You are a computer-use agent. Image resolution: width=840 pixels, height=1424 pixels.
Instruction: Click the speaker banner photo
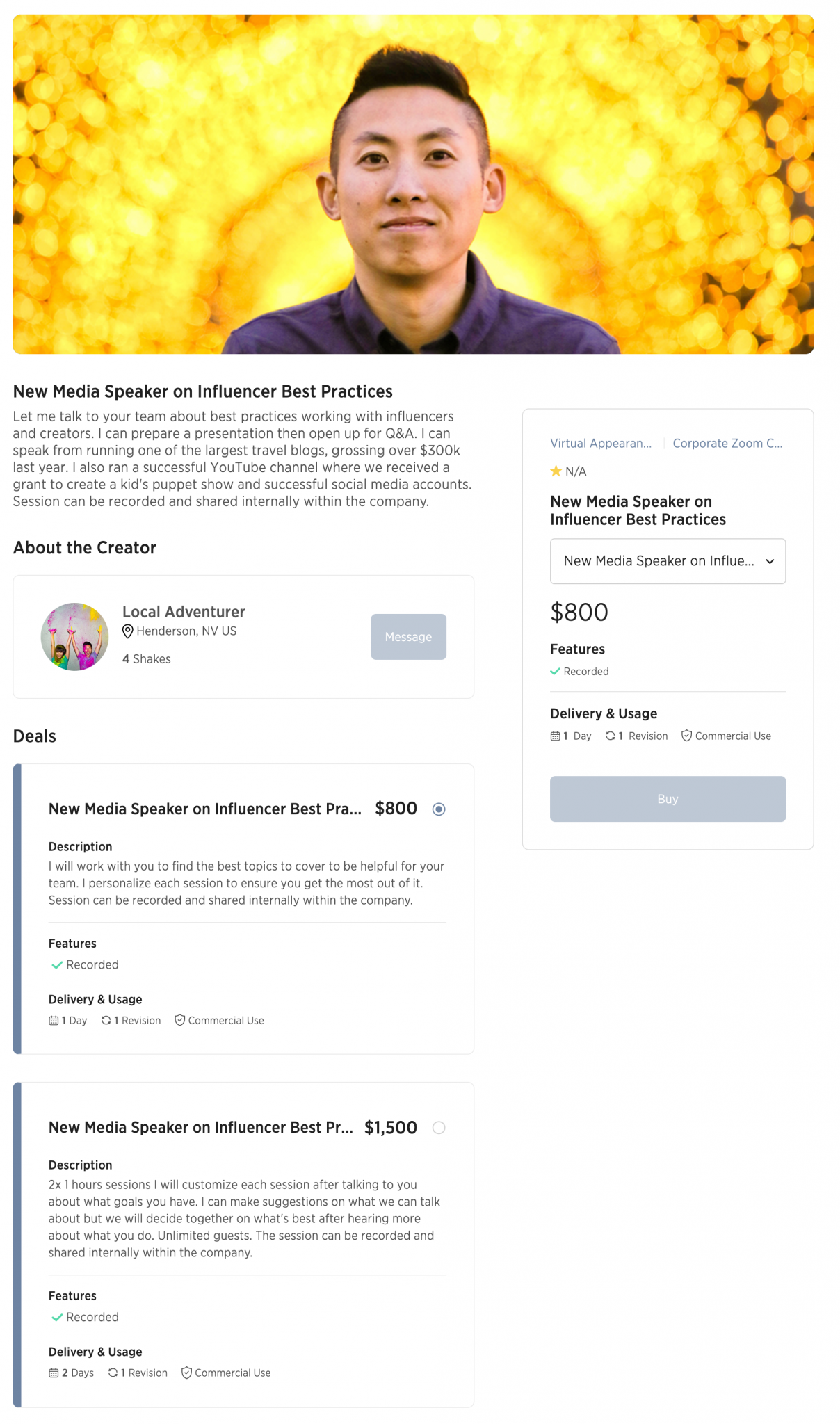[413, 184]
